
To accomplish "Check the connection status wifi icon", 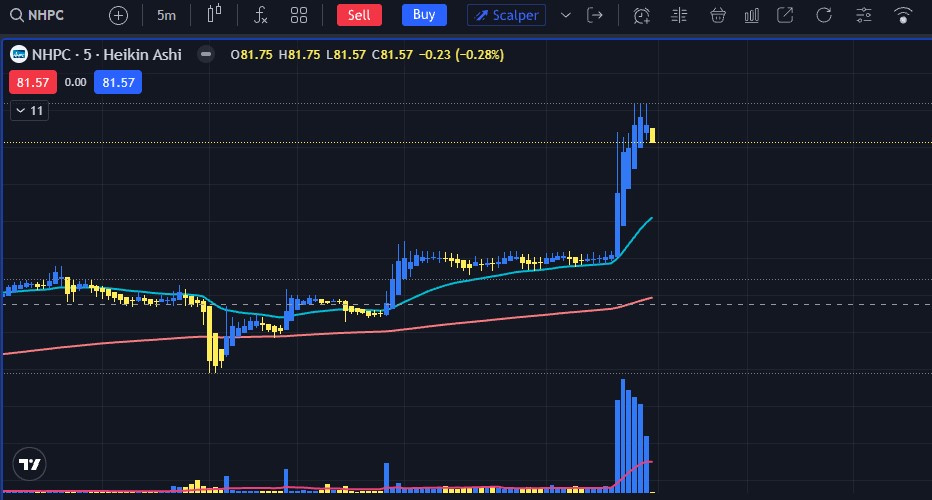I will tap(902, 15).
